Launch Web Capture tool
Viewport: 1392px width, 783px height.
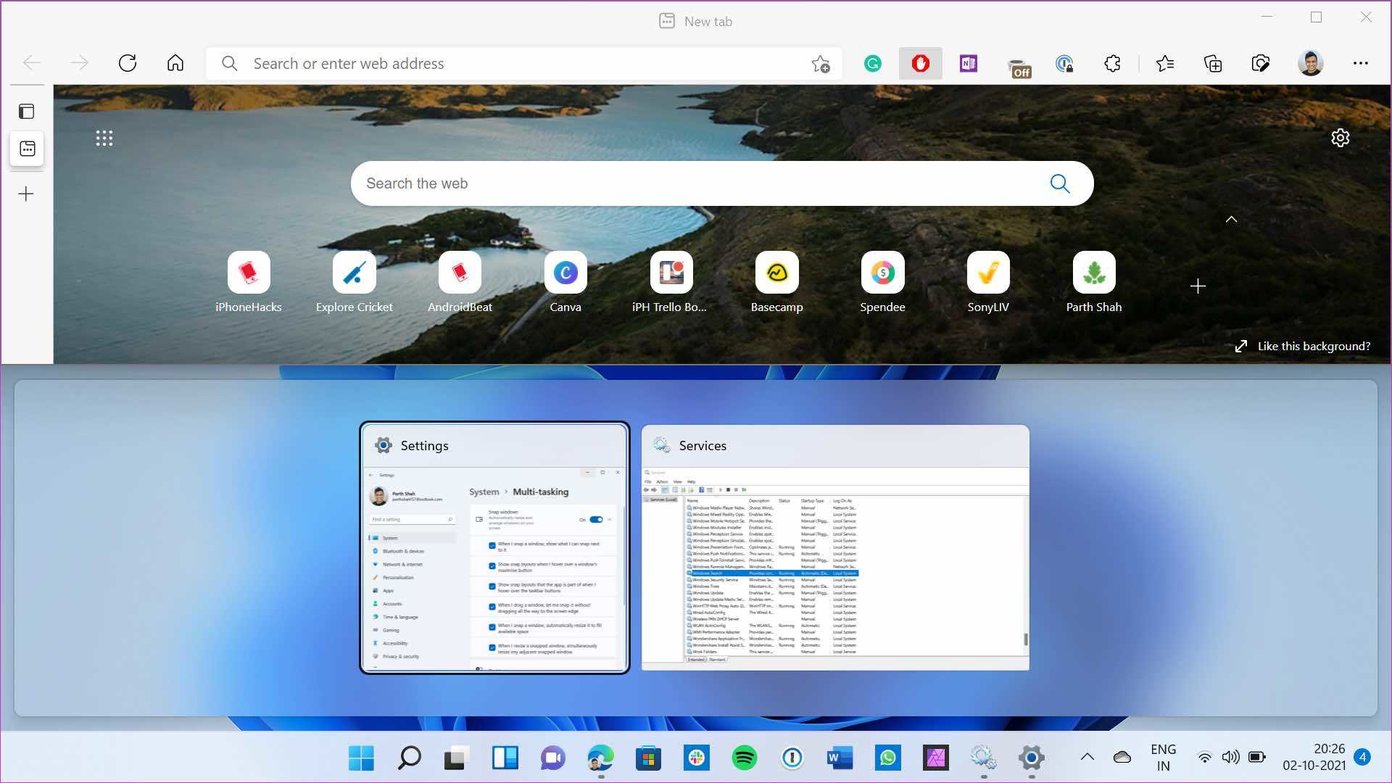[x=1260, y=63]
